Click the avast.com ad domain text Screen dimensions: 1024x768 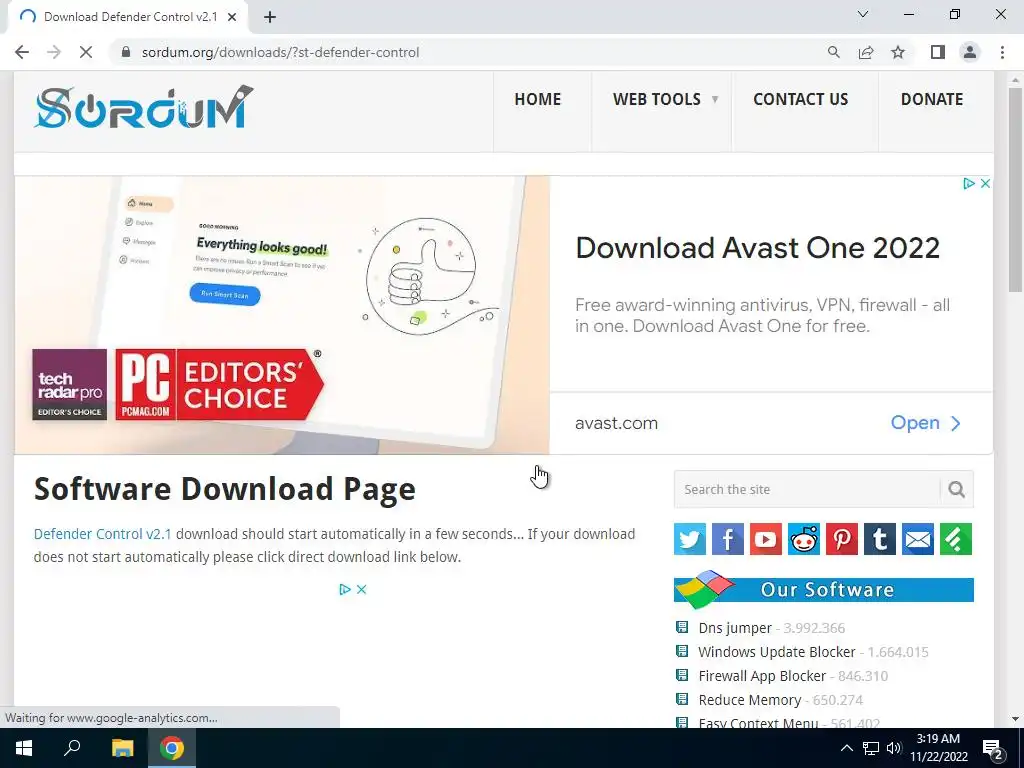point(616,423)
